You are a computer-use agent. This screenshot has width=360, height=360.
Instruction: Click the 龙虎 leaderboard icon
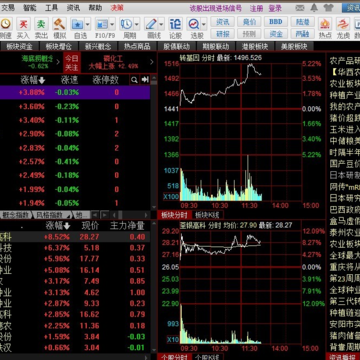point(342,24)
